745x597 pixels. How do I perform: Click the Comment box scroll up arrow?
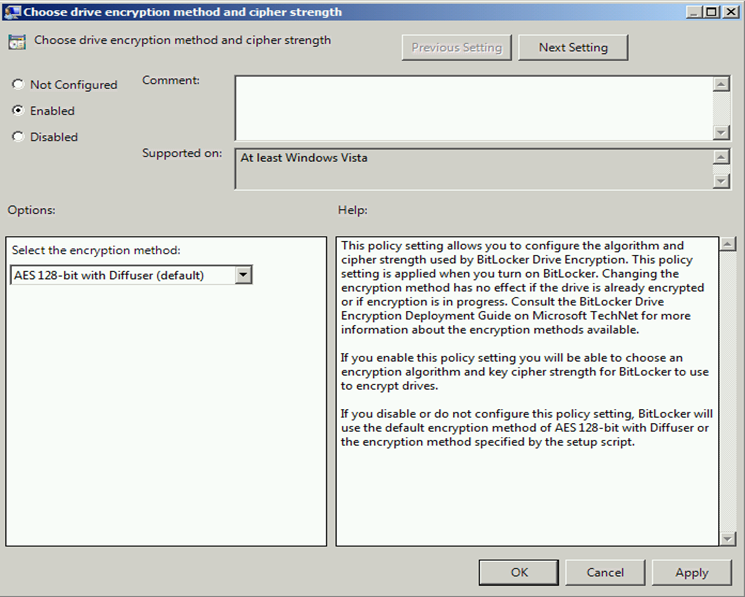point(721,84)
